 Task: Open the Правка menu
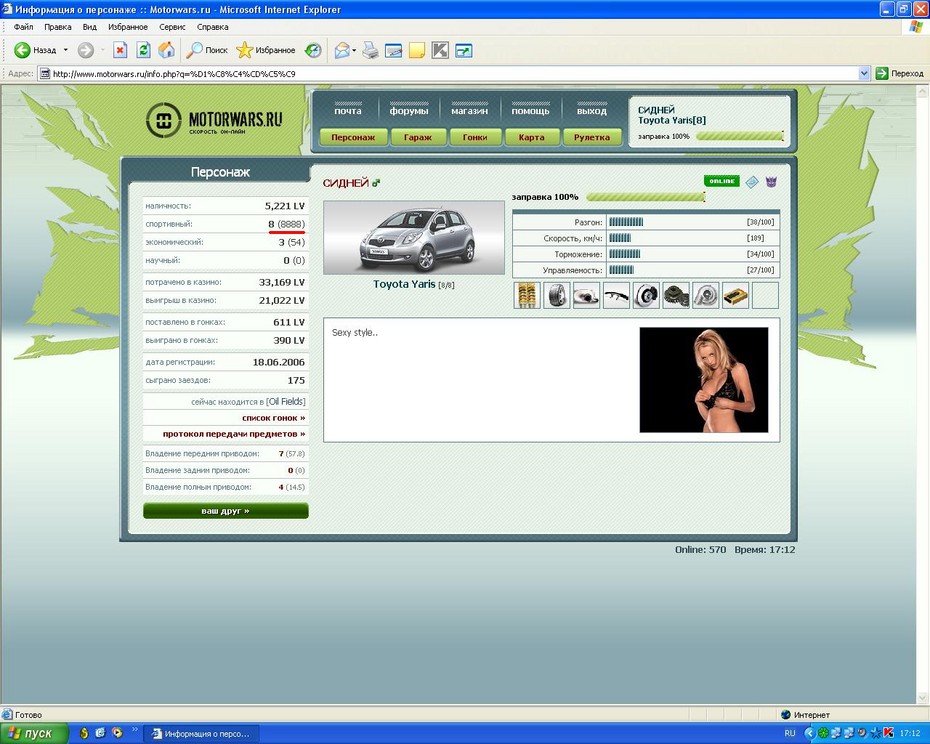(x=58, y=27)
